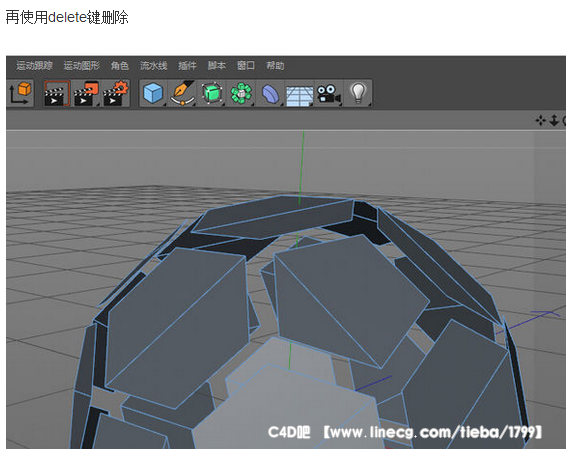Open the 插件 menu
The image size is (568, 449).
pos(187,66)
